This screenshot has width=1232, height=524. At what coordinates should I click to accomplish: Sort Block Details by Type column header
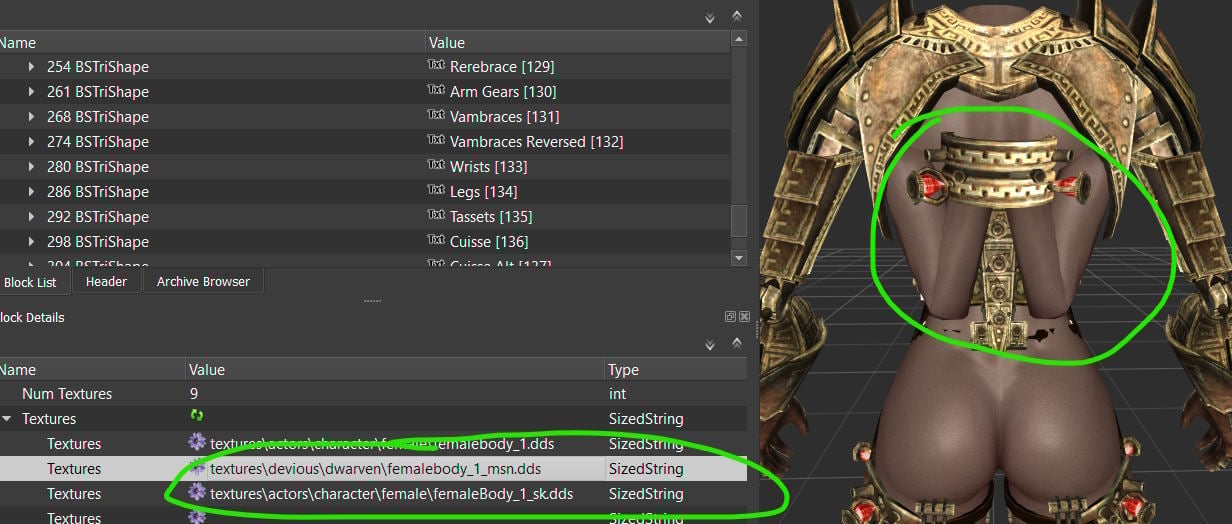coord(676,369)
